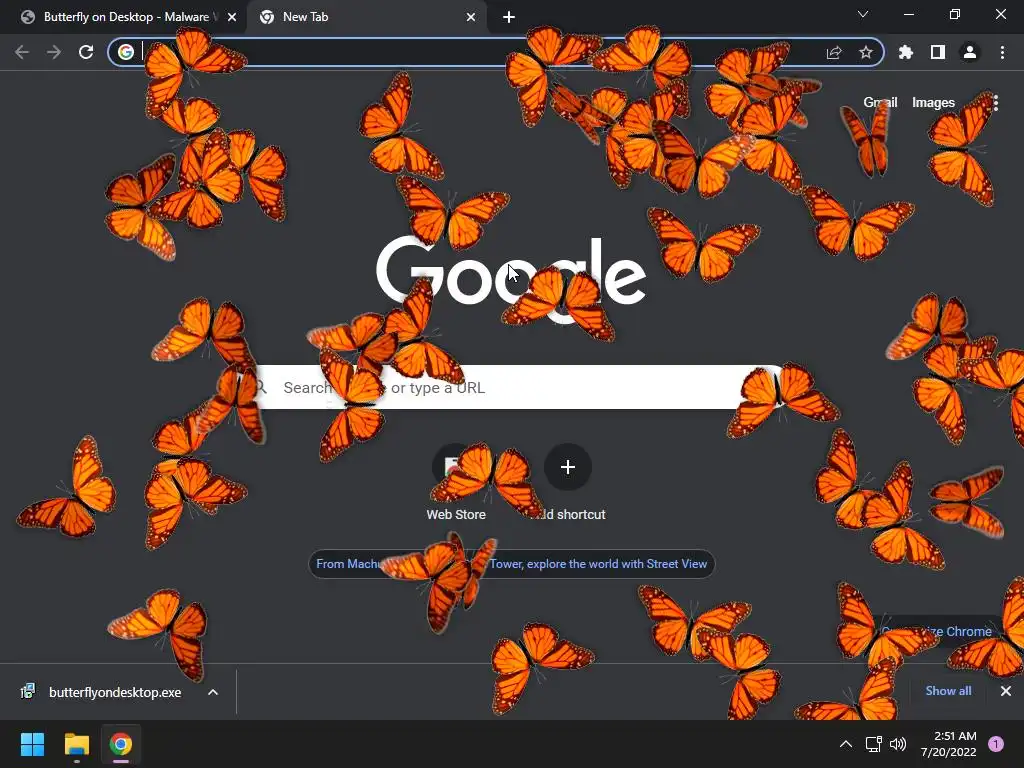Show hidden system tray icons

click(846, 744)
